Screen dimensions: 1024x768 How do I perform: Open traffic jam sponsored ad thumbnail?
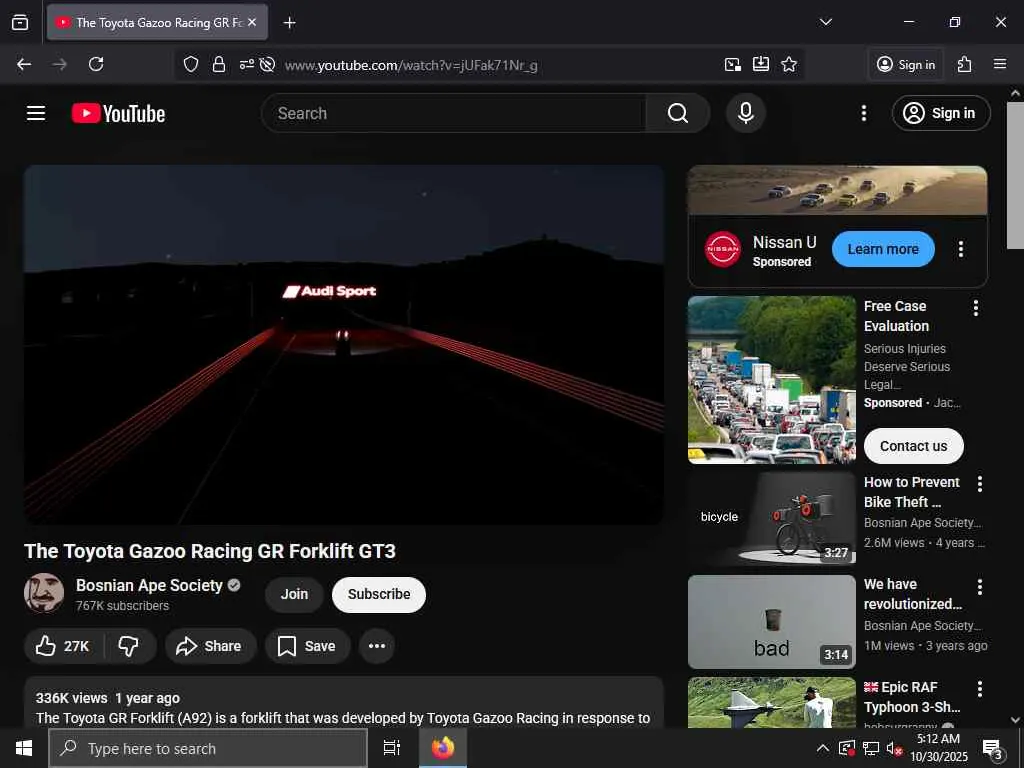[x=771, y=380]
